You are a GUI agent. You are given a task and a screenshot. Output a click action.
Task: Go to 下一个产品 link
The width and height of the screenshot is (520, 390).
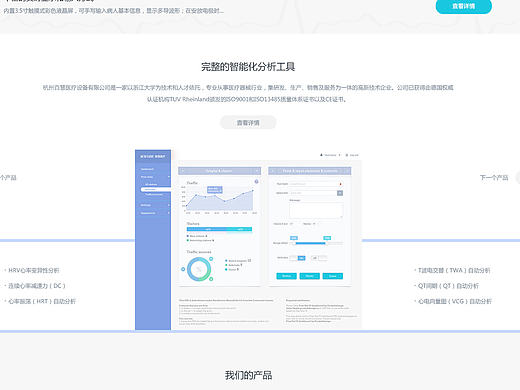(494, 178)
